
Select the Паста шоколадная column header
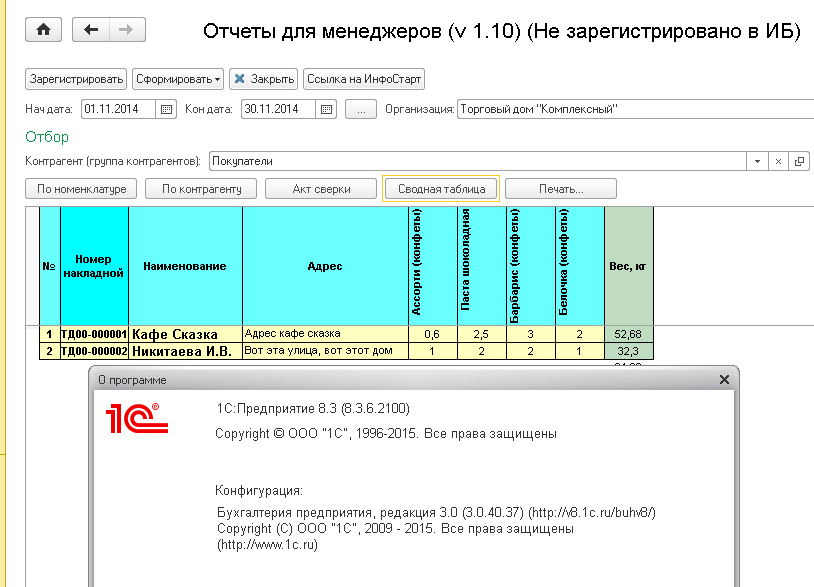(481, 266)
